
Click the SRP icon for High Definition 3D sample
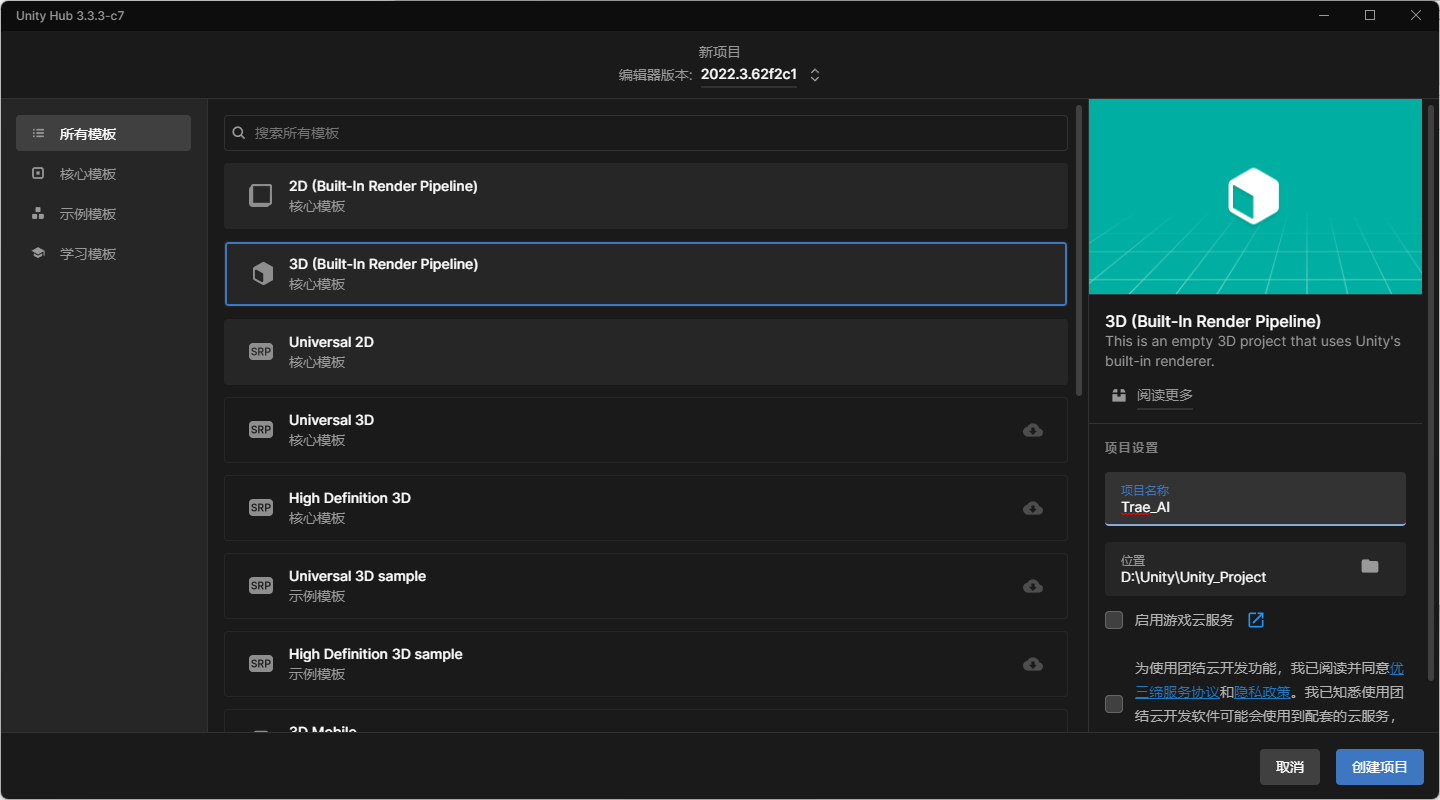261,664
